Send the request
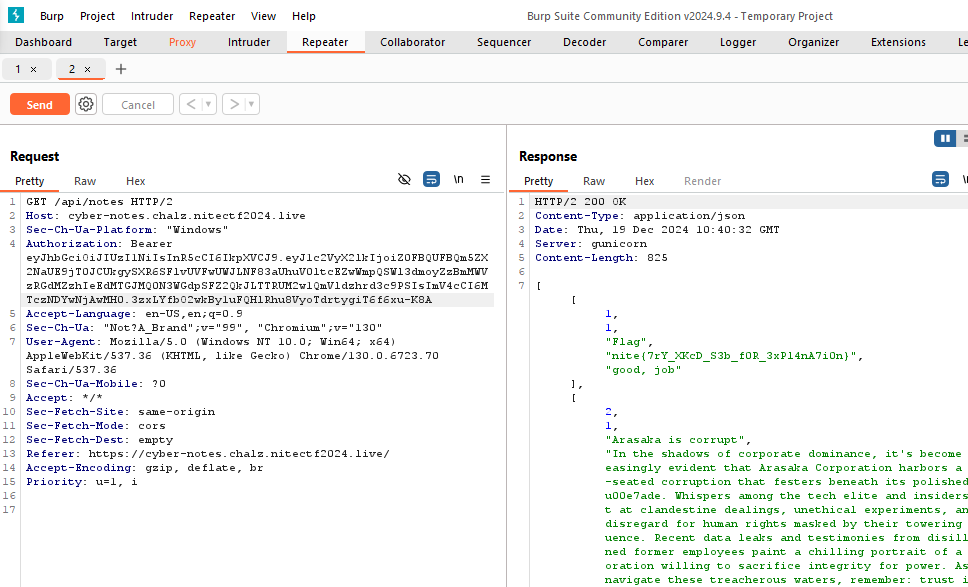 [x=40, y=105]
